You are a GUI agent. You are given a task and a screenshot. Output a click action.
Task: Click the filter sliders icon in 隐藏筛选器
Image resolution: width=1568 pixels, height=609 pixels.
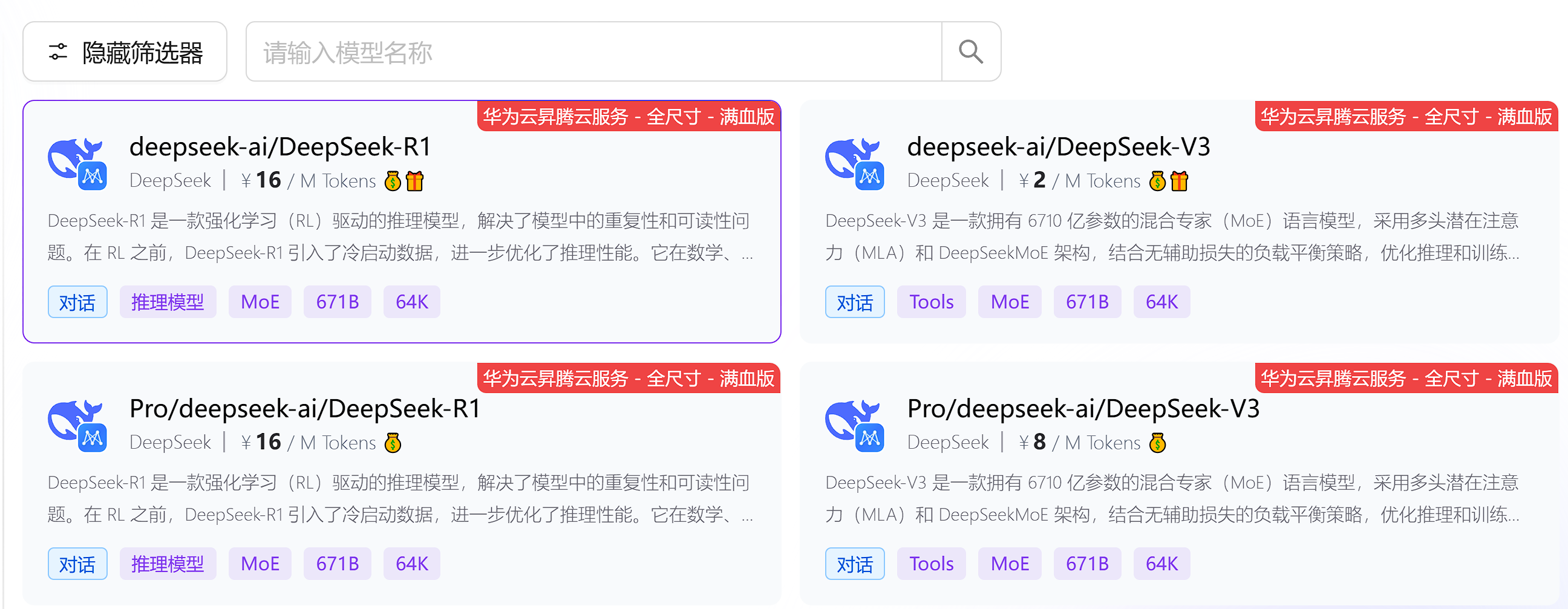point(58,52)
